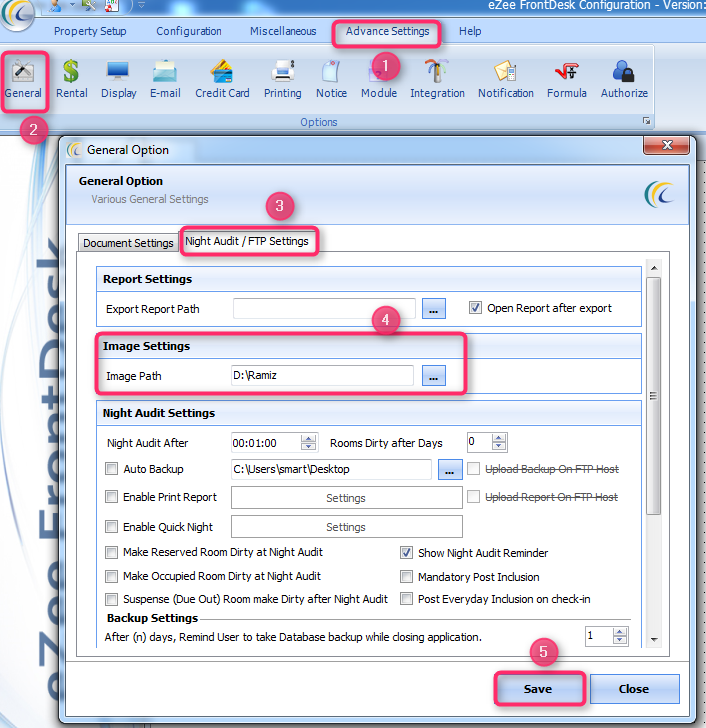The height and width of the screenshot is (728, 706).
Task: Click the Image Path text field
Action: coord(322,375)
